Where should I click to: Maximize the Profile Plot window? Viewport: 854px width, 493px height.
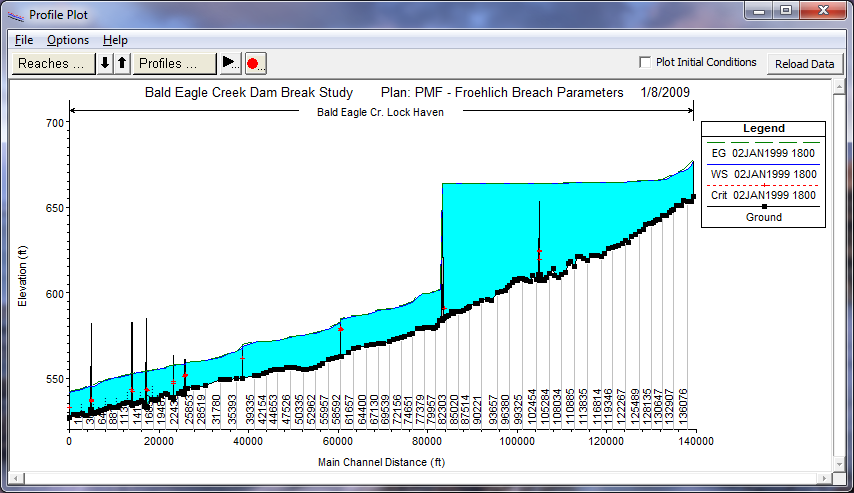click(x=787, y=13)
